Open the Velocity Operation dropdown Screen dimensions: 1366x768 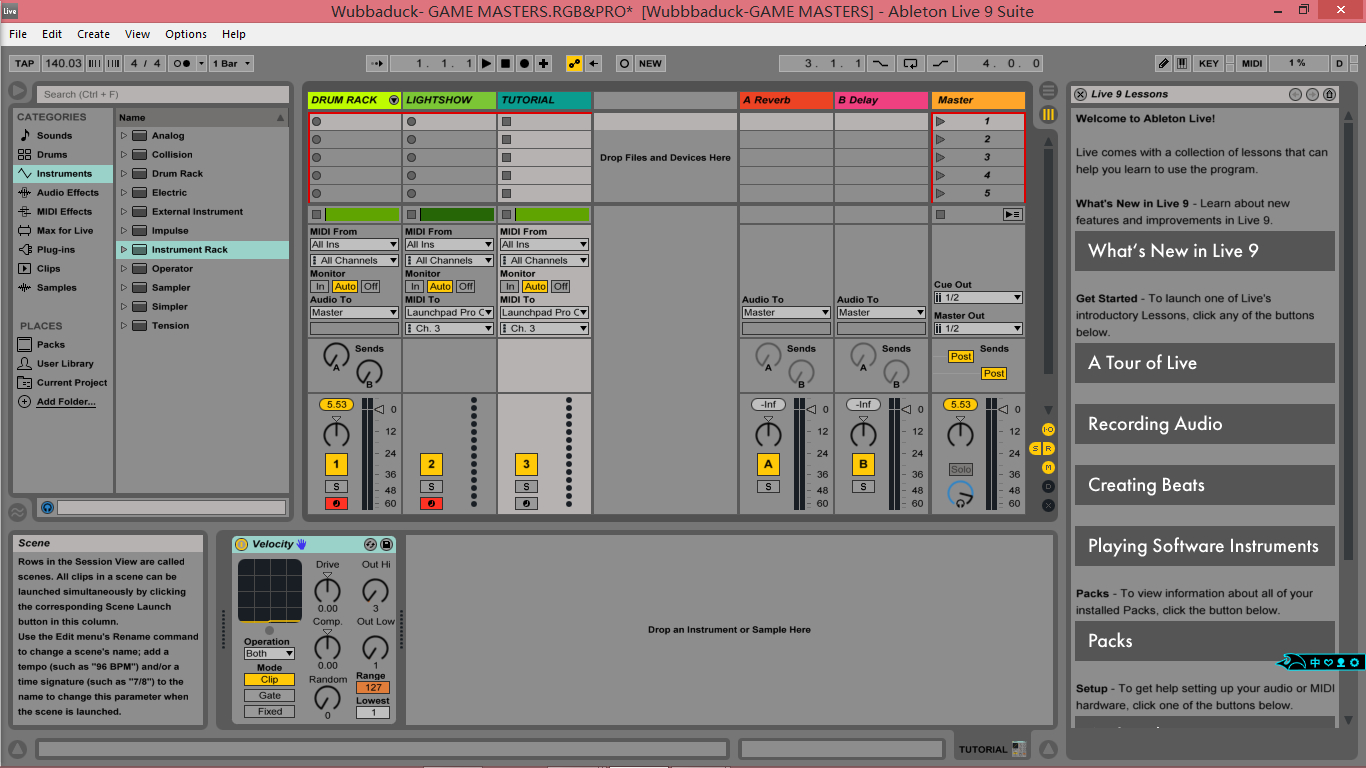click(x=269, y=654)
